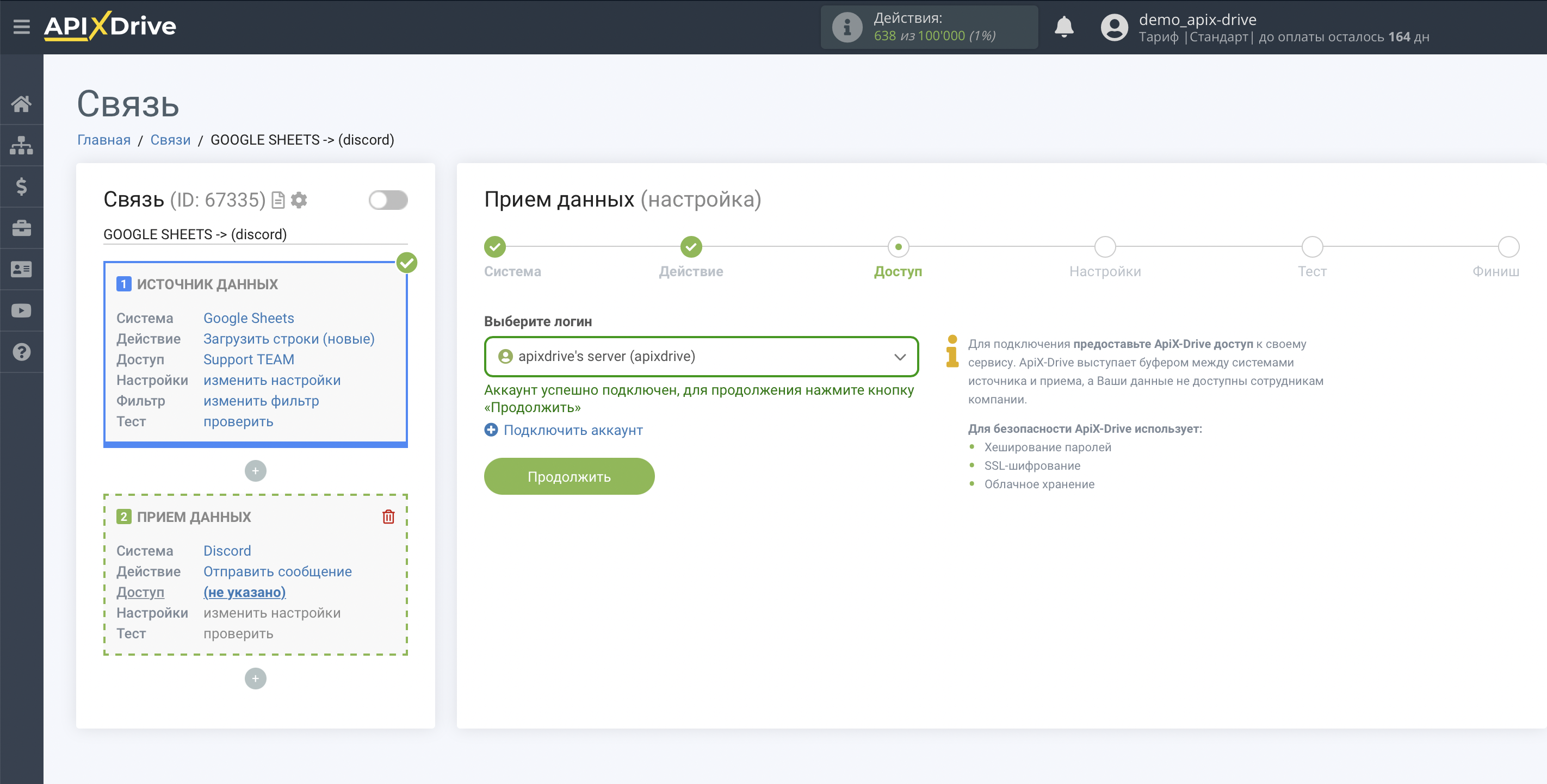Click Загрузить строки (новые) link

tap(289, 339)
